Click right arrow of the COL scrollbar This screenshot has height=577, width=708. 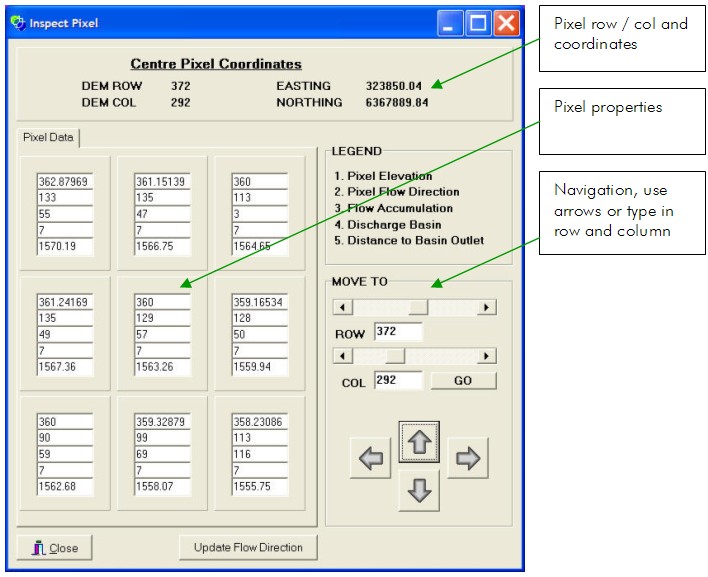pyautogui.click(x=487, y=356)
